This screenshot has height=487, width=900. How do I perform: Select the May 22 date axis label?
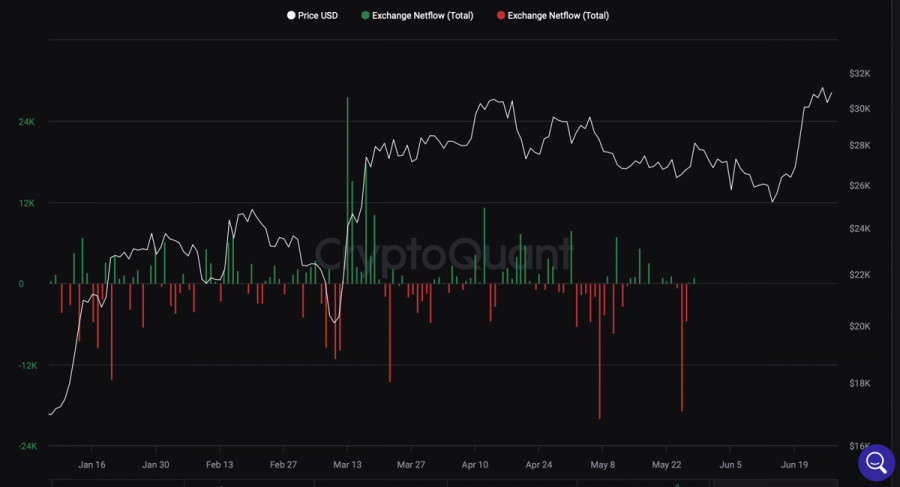tap(666, 465)
